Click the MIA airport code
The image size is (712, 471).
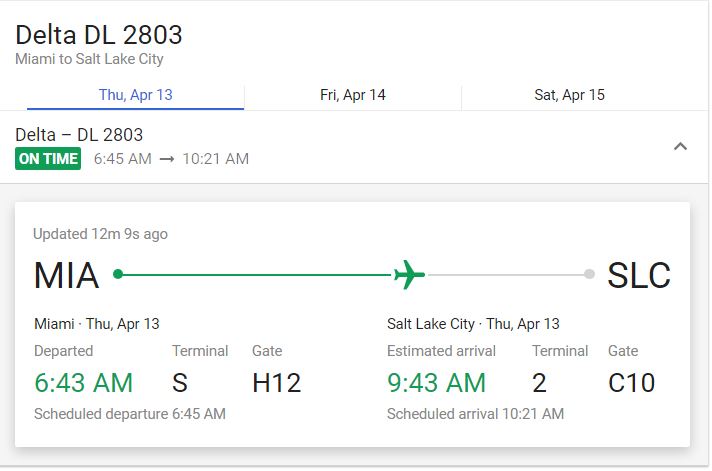(x=66, y=275)
